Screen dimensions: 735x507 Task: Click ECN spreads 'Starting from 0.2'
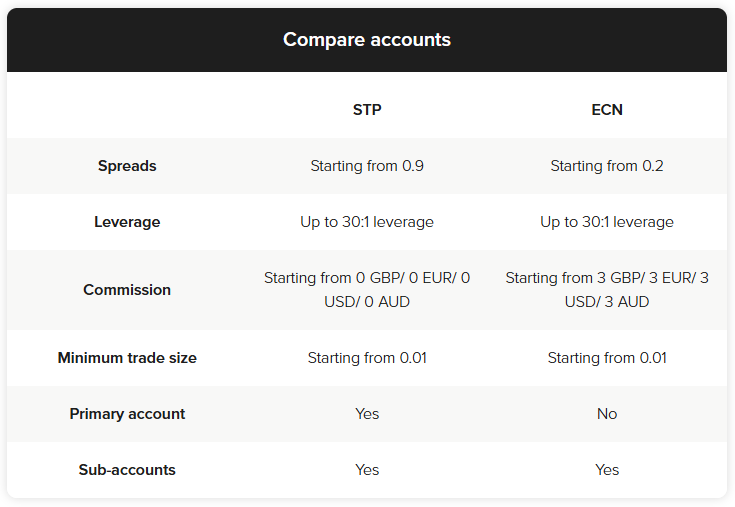(x=607, y=166)
